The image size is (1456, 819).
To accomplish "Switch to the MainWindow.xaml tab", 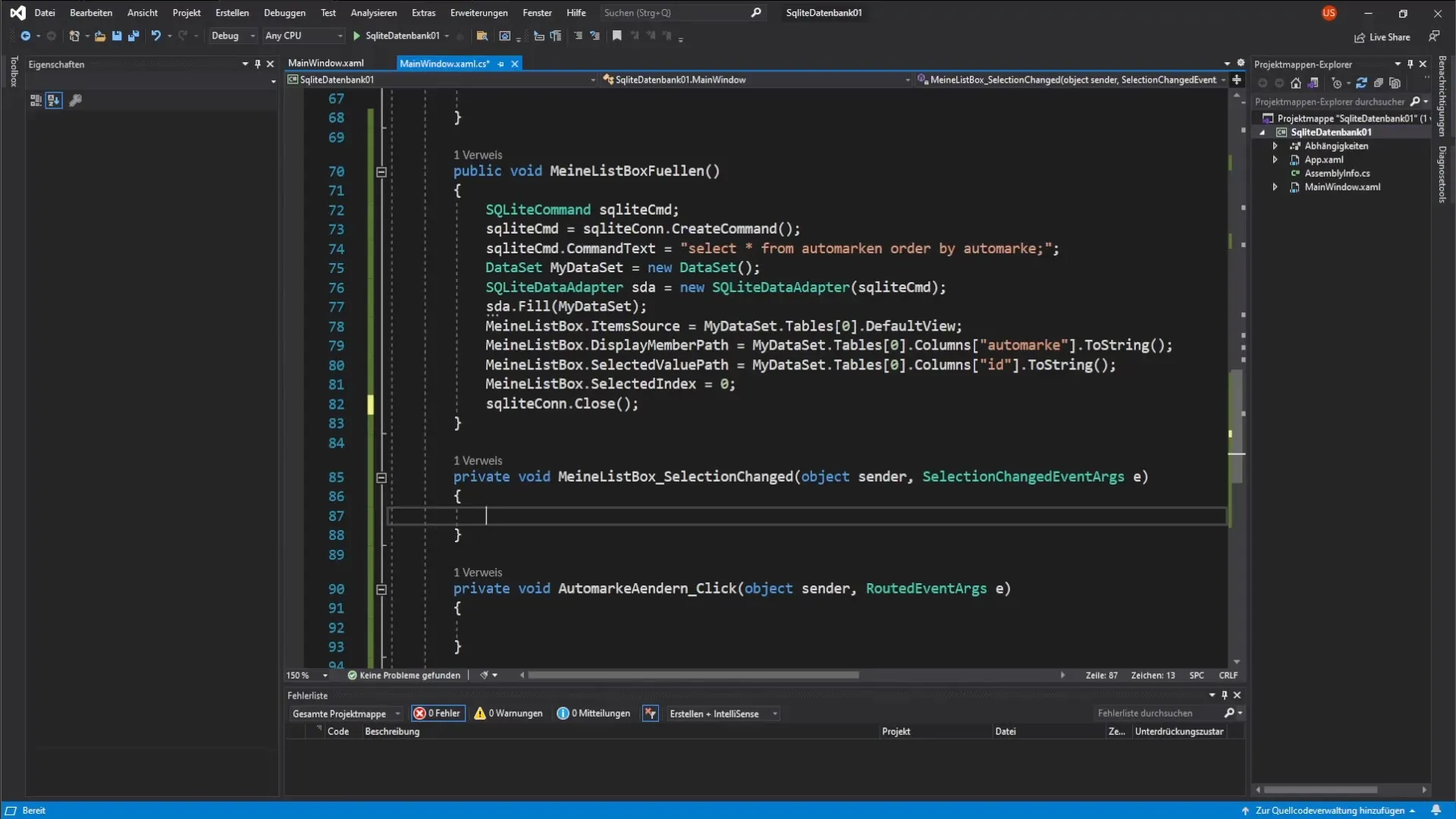I will [x=326, y=63].
